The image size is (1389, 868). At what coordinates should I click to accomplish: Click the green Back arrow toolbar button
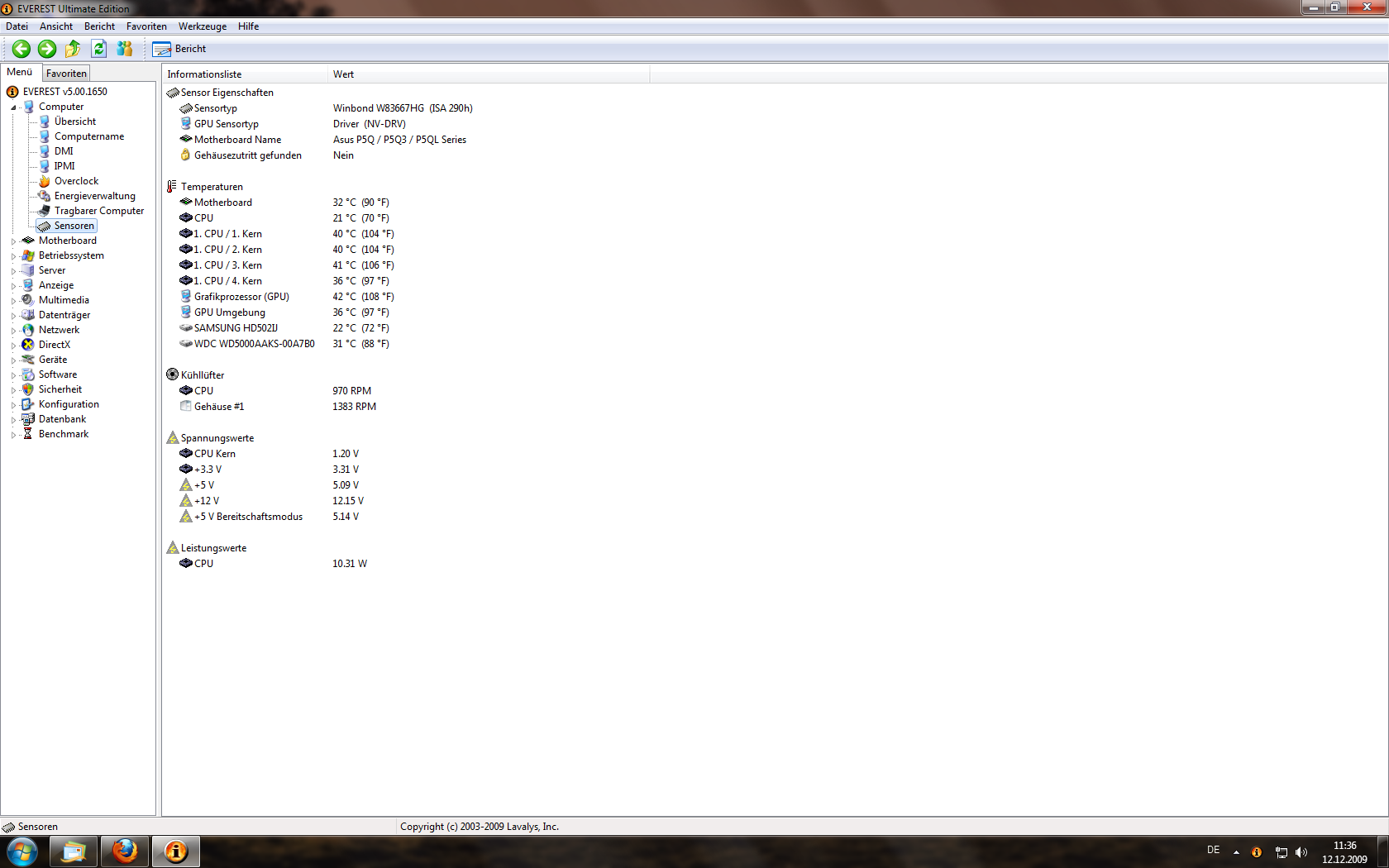coord(21,49)
